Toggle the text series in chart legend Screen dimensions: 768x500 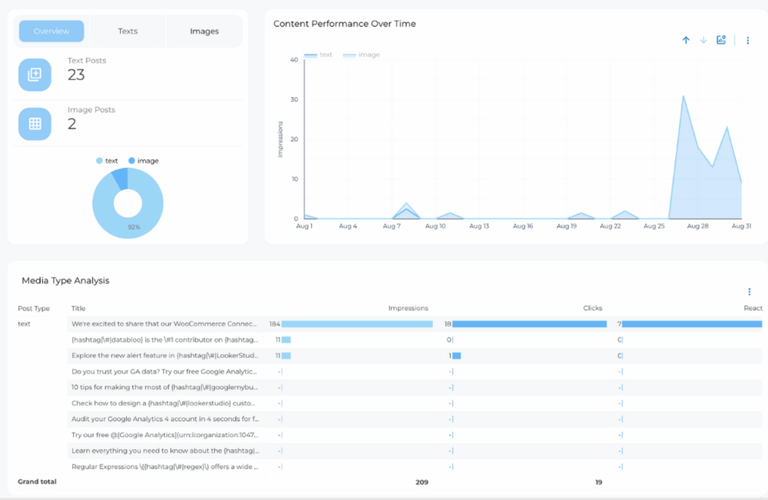(318, 55)
